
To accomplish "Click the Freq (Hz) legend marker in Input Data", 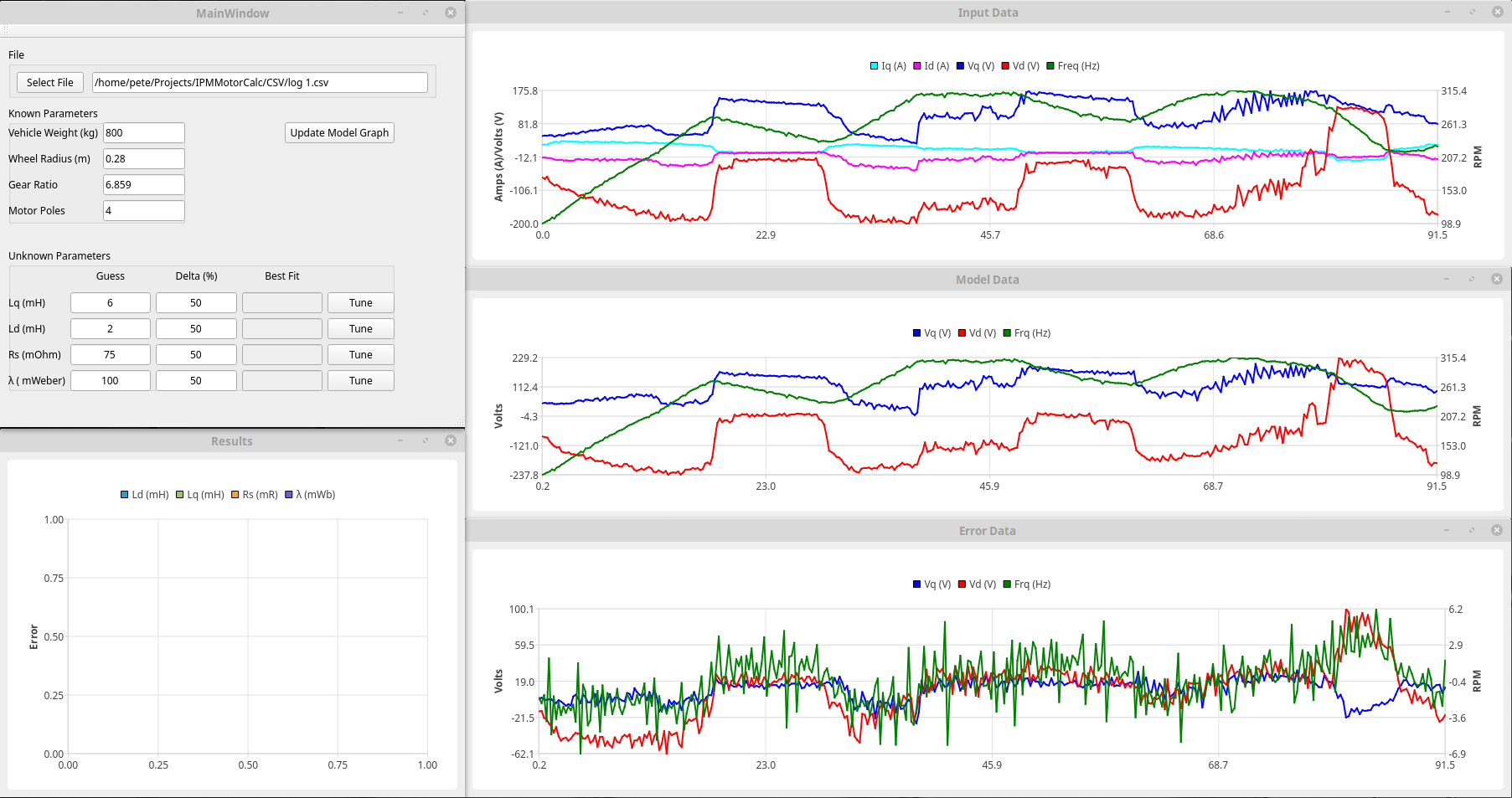I will pos(1050,66).
